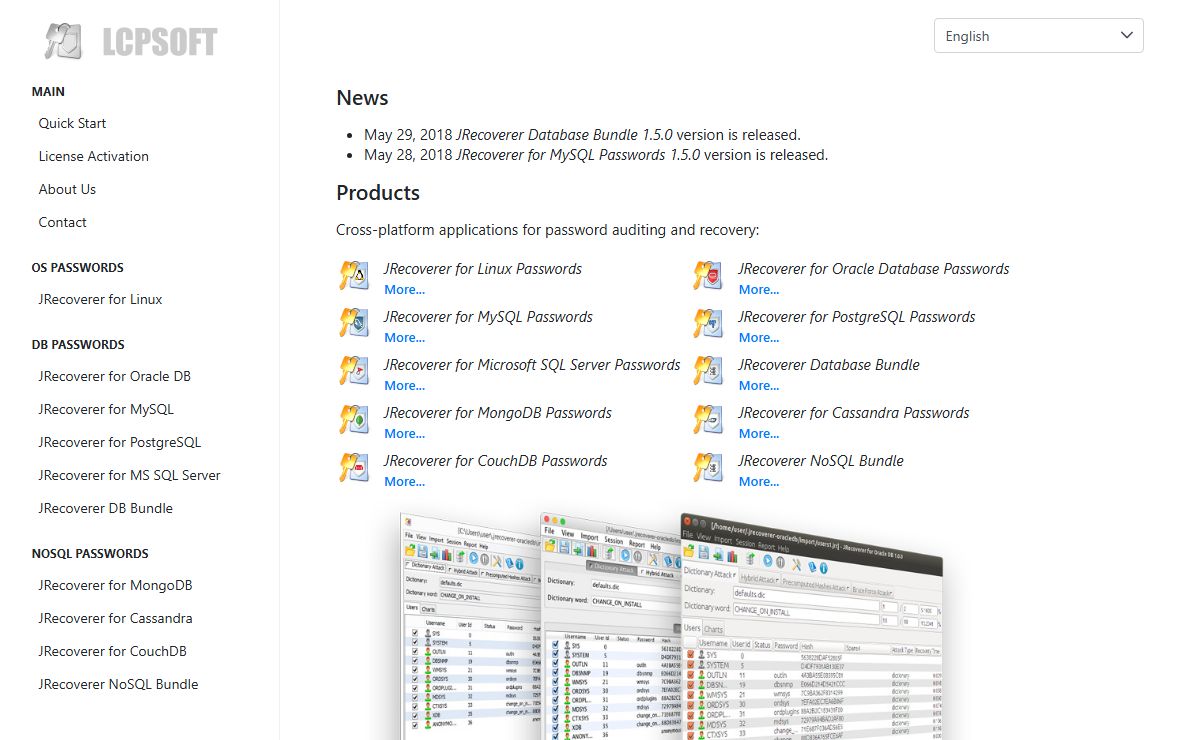Click More link under MongoDB Passwords
Screen dimensions: 1200x740
pyautogui.click(x=404, y=434)
